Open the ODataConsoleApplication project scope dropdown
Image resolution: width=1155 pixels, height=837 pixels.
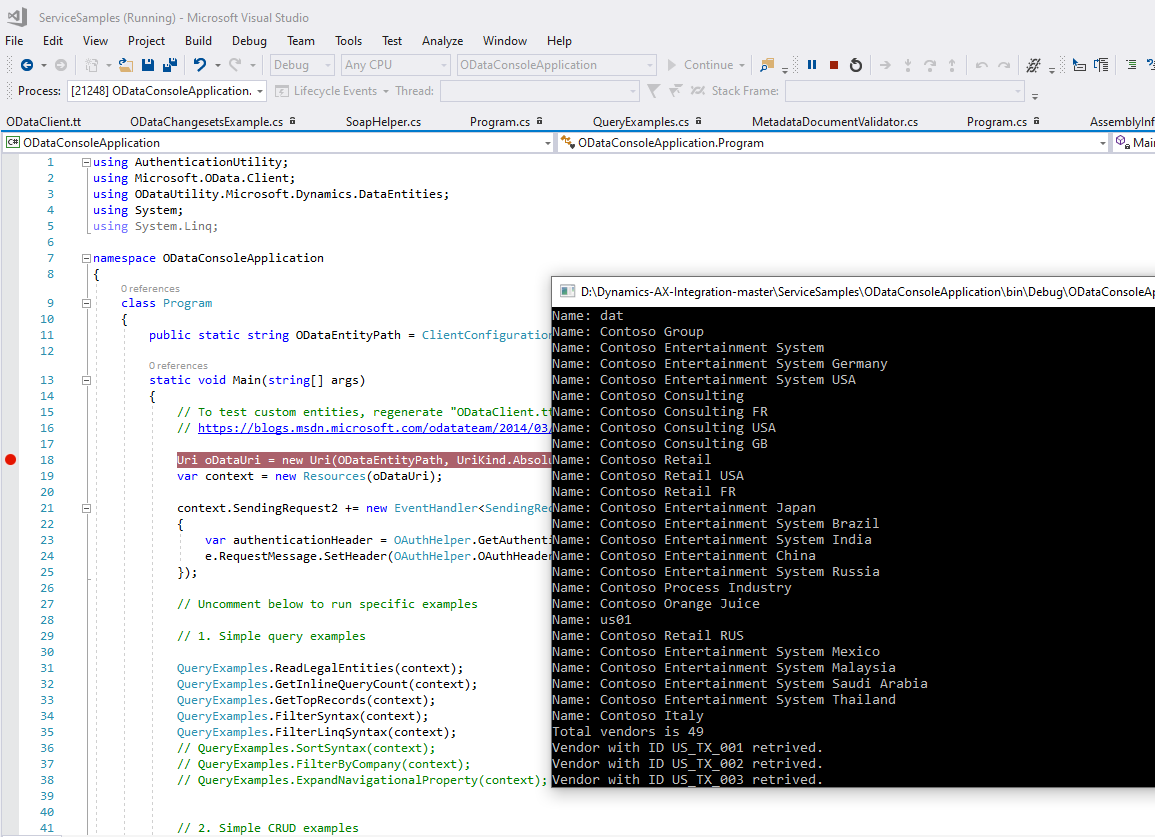(x=278, y=143)
